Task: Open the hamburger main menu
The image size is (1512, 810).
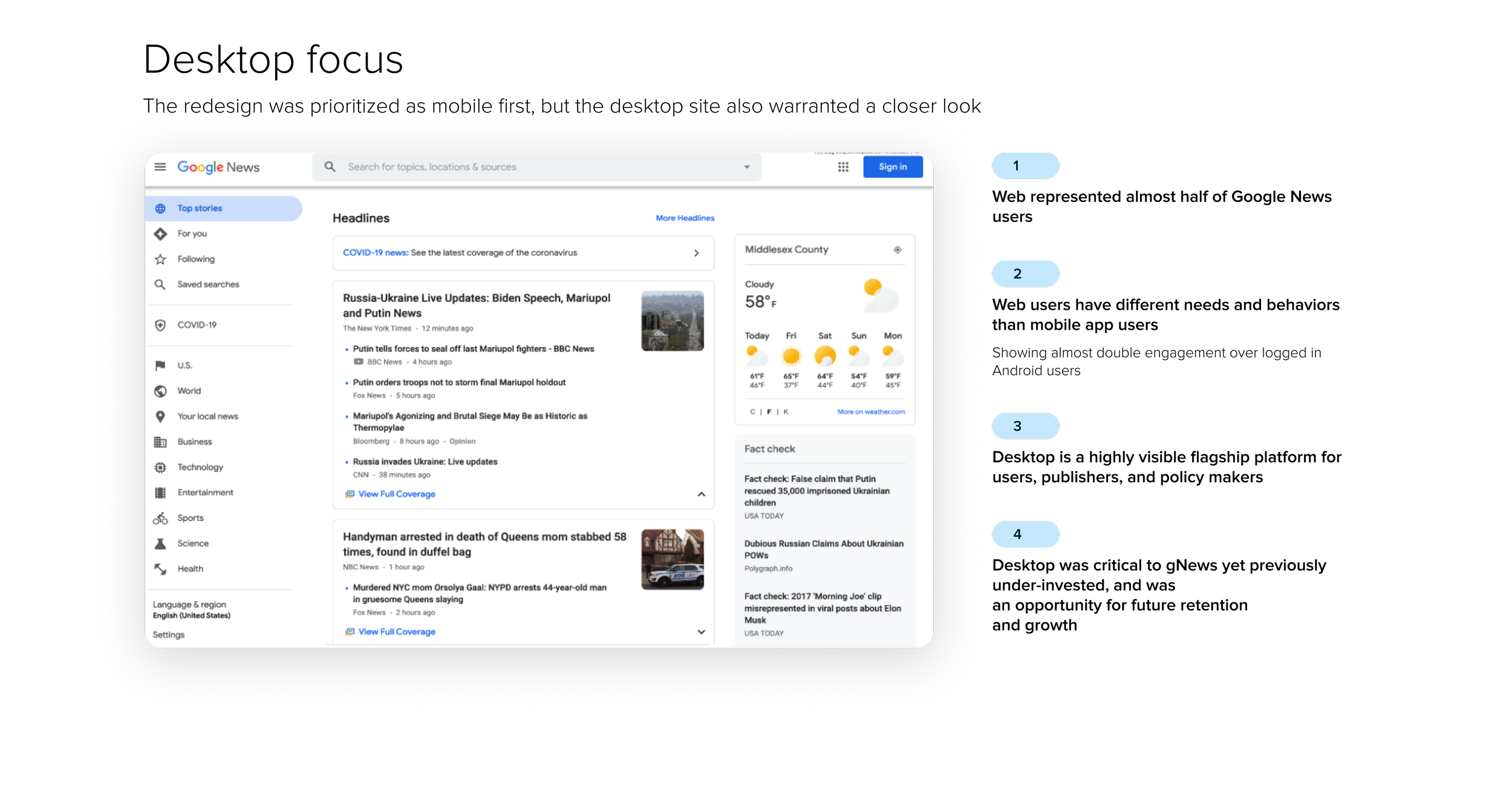Action: 160,167
